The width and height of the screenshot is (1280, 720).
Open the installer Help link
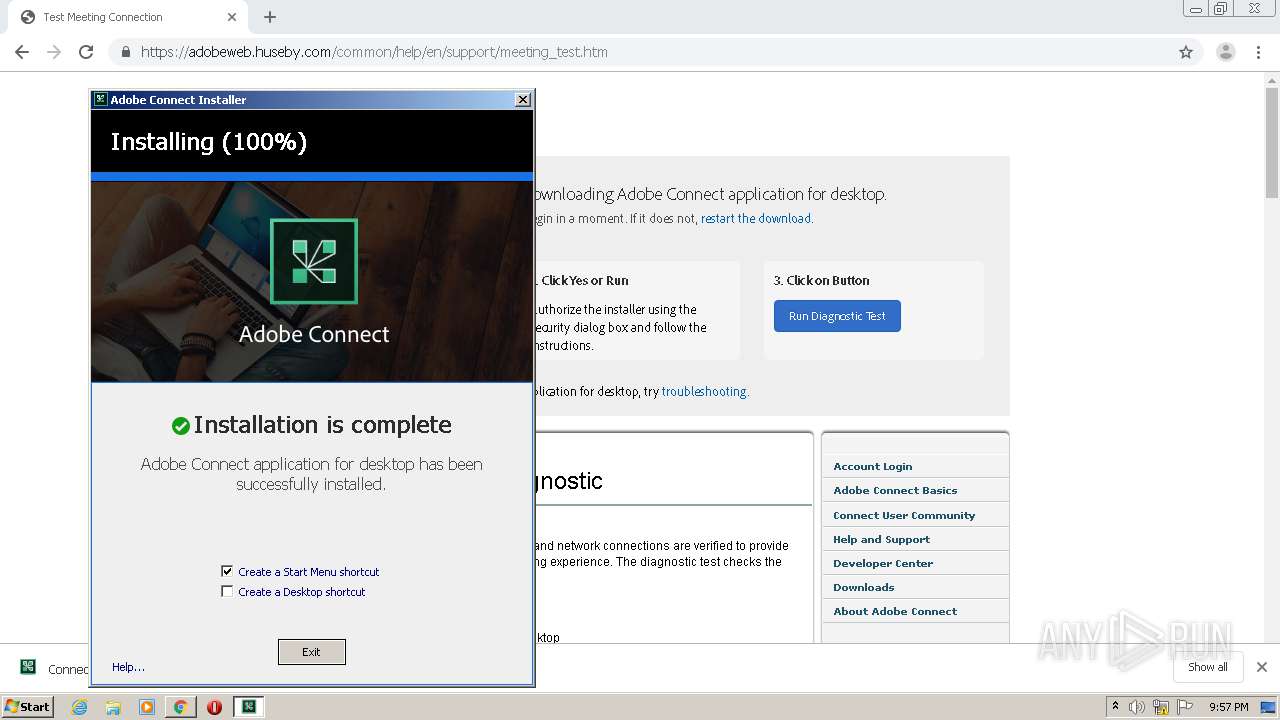[x=128, y=667]
